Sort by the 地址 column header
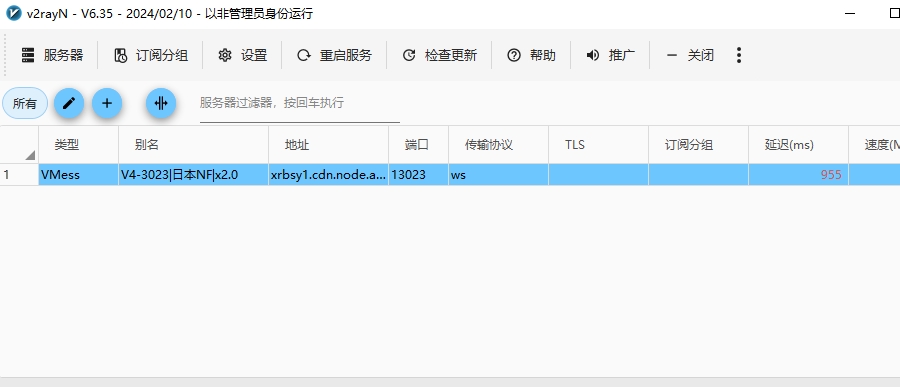The image size is (900, 387). (x=329, y=145)
